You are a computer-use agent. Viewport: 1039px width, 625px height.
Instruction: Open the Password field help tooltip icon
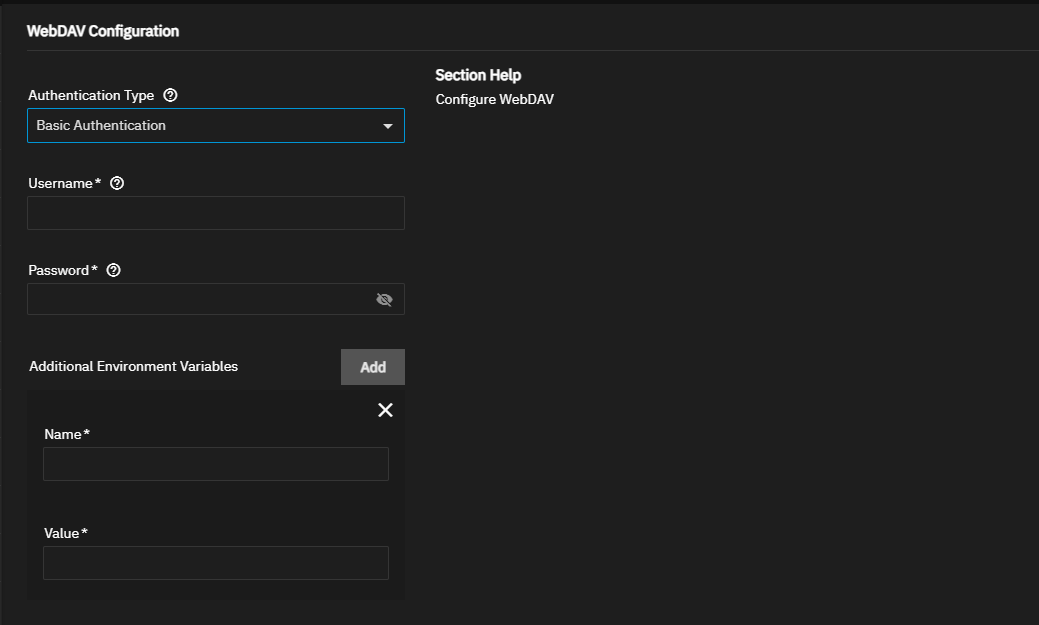pyautogui.click(x=113, y=270)
